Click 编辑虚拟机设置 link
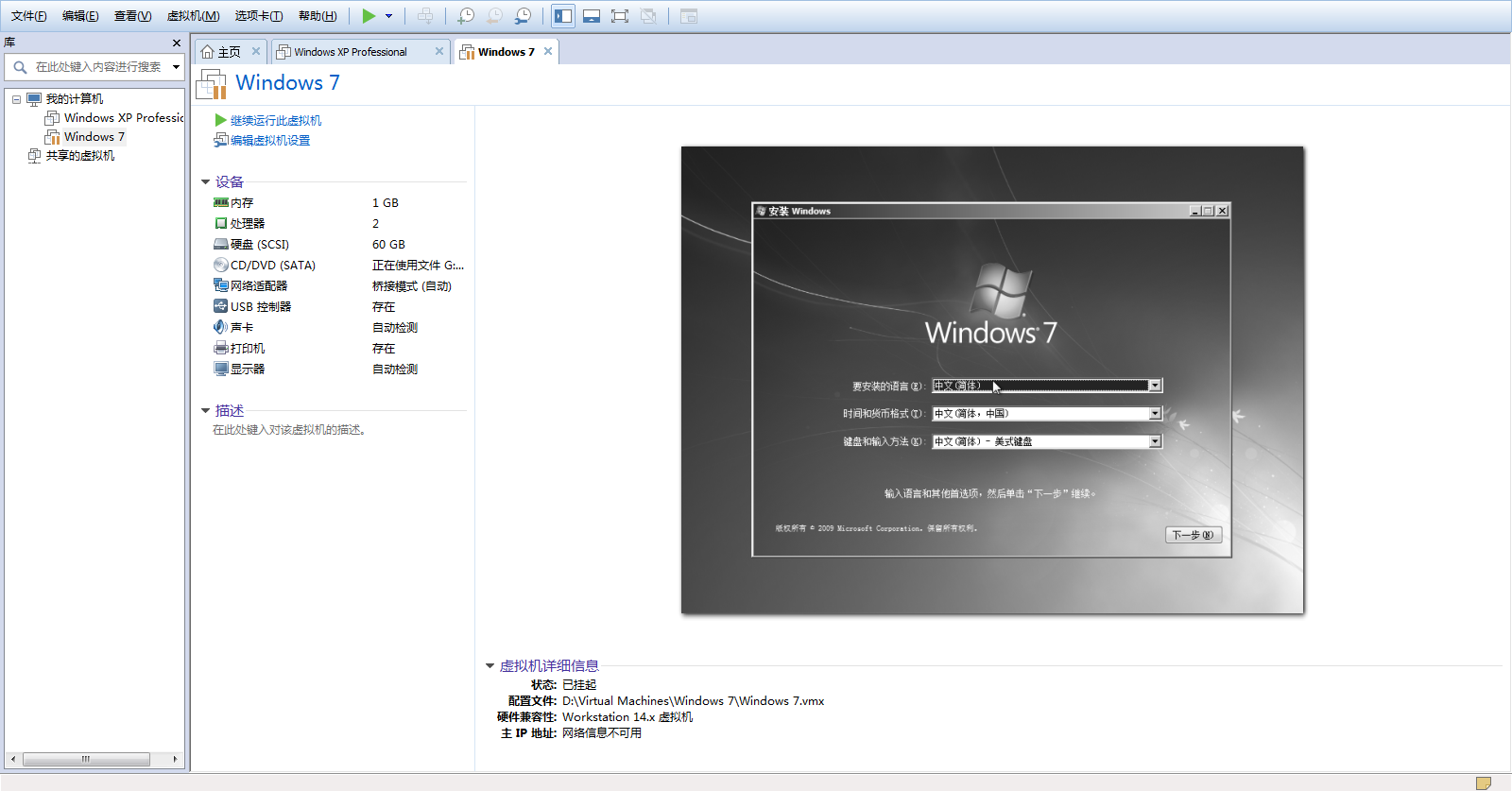 point(270,141)
